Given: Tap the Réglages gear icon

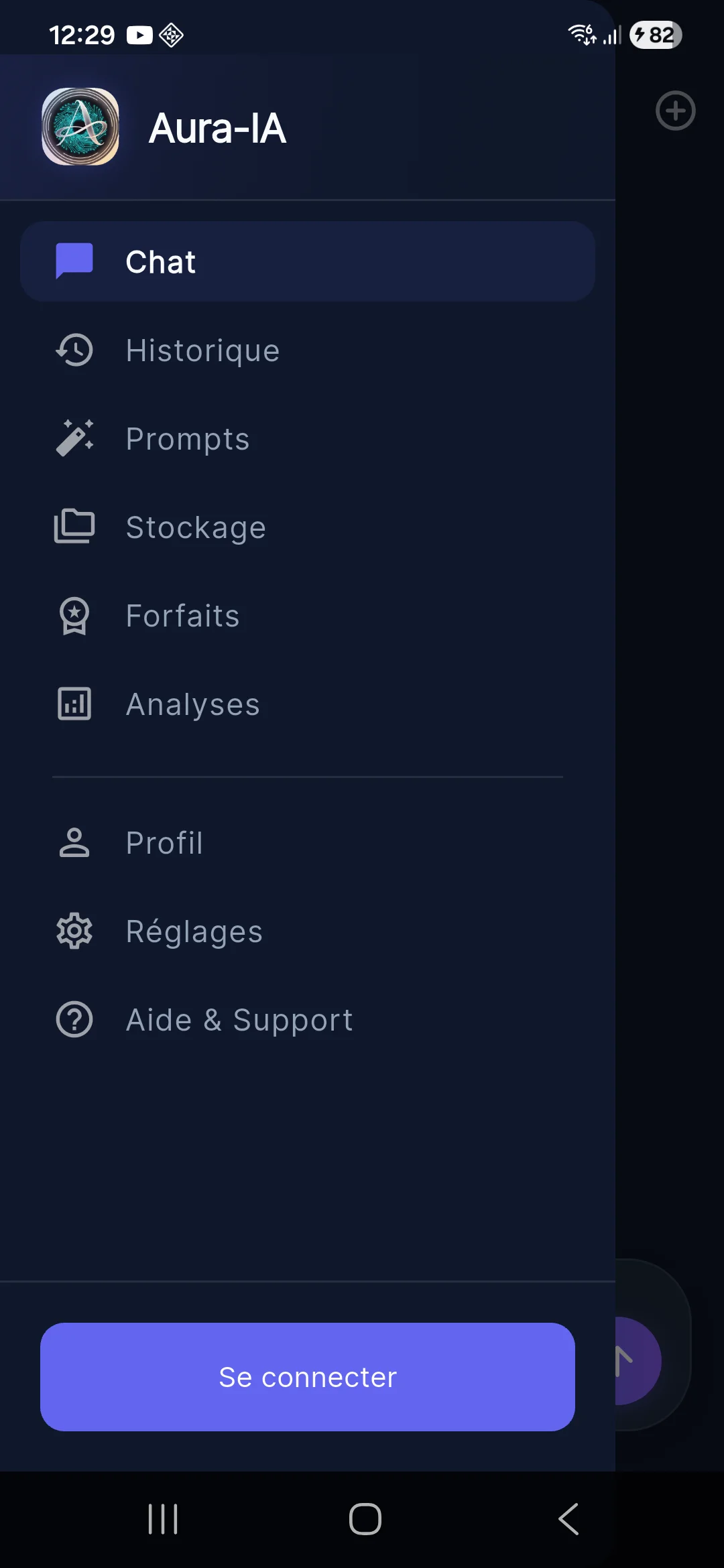Looking at the screenshot, I should pos(74,931).
